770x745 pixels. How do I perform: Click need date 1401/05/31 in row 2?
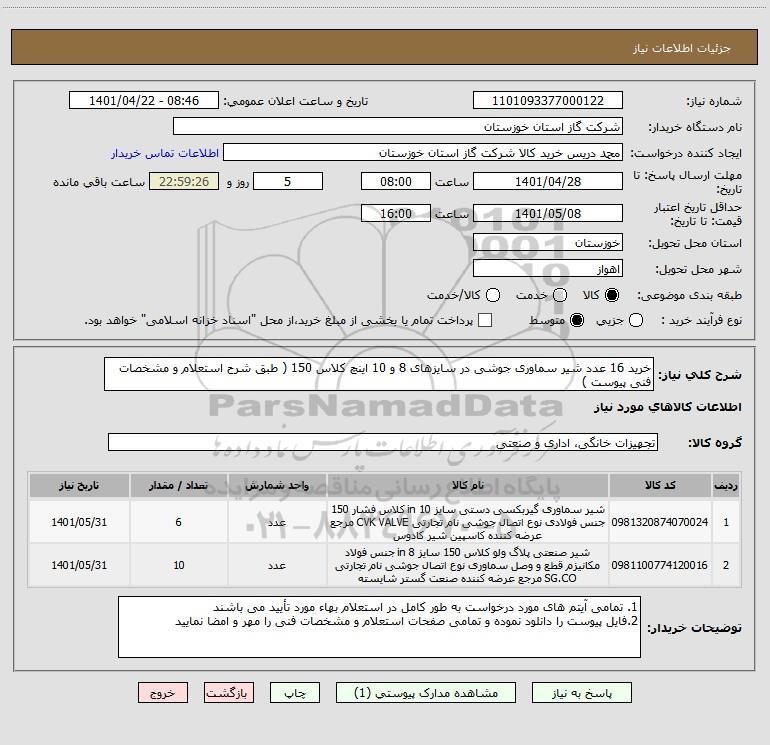(79, 565)
